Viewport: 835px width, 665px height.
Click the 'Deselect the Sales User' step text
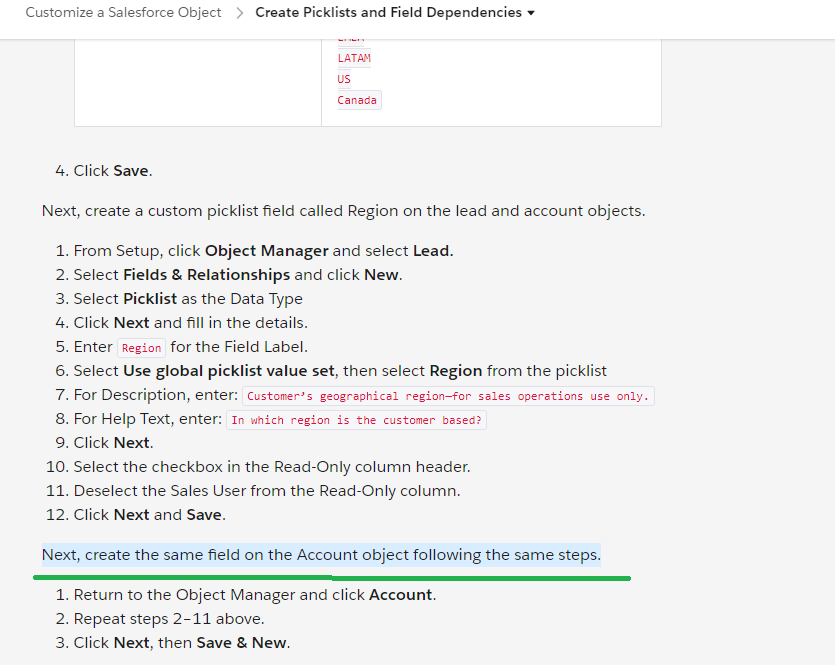(267, 491)
